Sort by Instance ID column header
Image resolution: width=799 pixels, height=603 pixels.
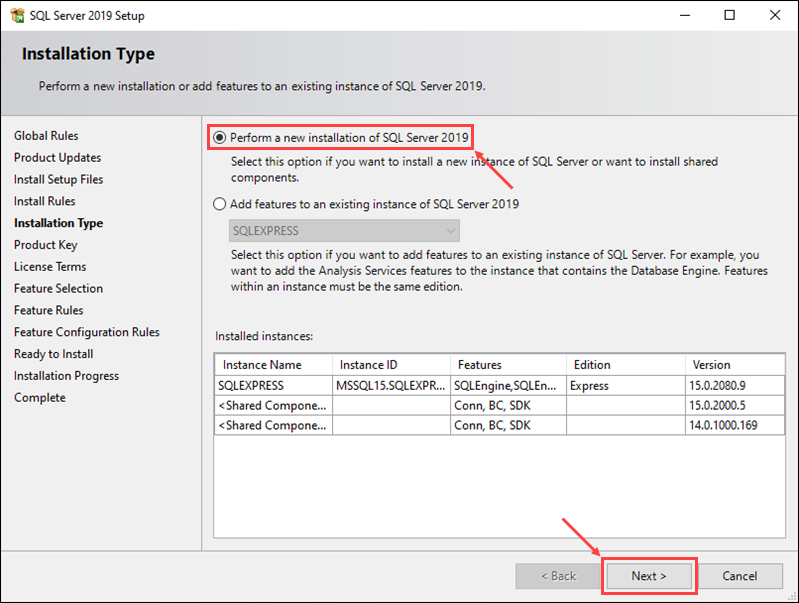click(391, 365)
